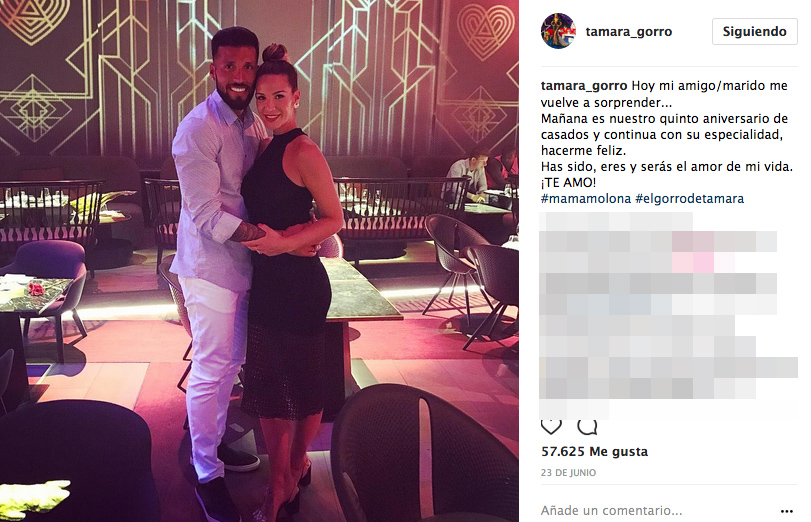
Task: Select the man in the white shirt
Action: pyautogui.click(x=215, y=269)
